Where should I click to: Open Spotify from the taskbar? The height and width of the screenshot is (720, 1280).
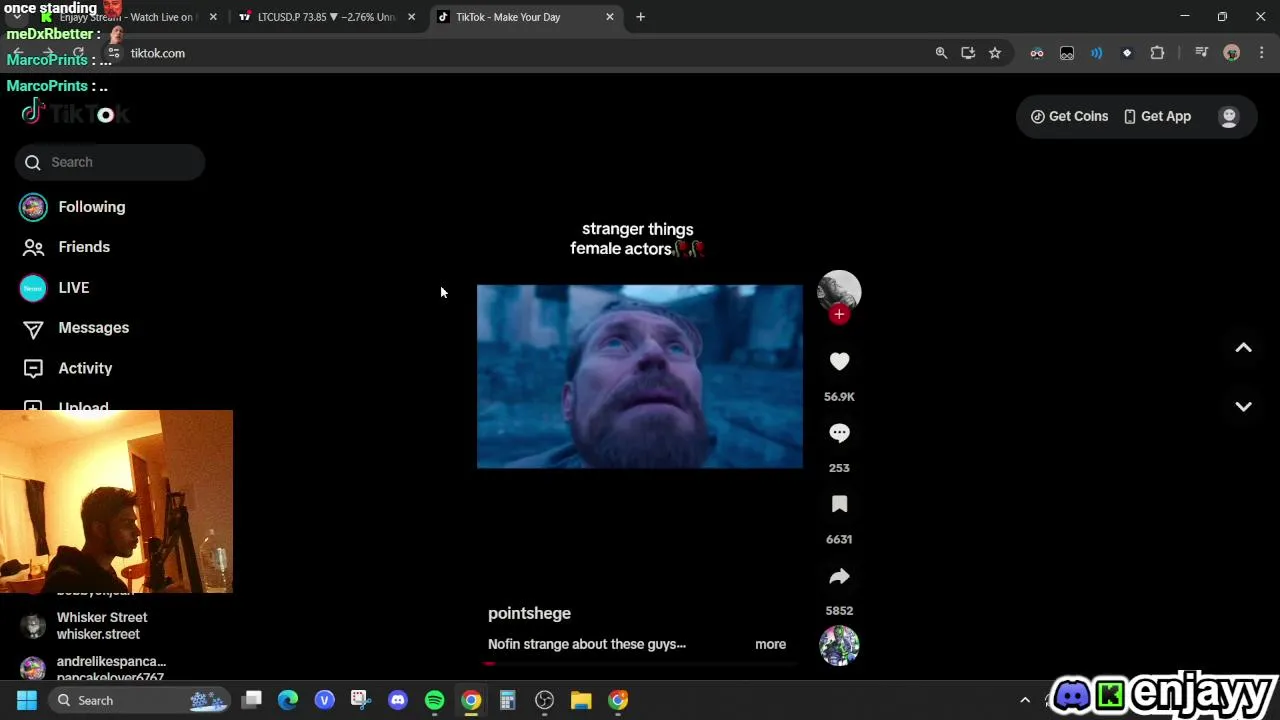coord(434,701)
